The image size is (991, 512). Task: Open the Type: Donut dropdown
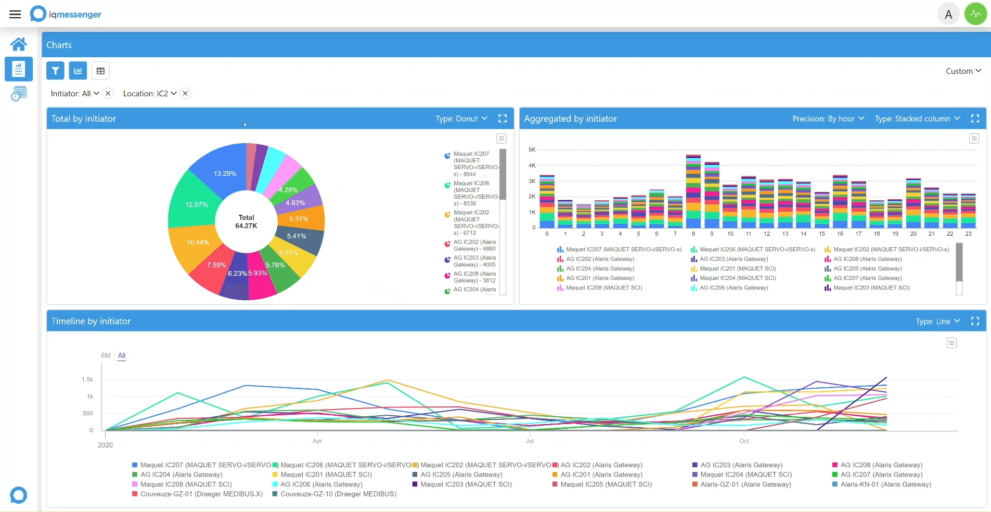tap(462, 118)
